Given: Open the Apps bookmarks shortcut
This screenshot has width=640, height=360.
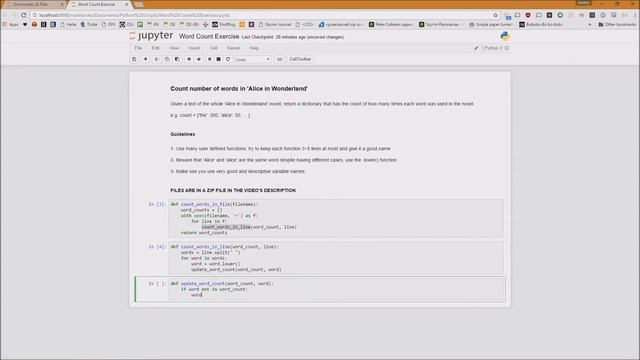Looking at the screenshot, I should click(x=11, y=24).
